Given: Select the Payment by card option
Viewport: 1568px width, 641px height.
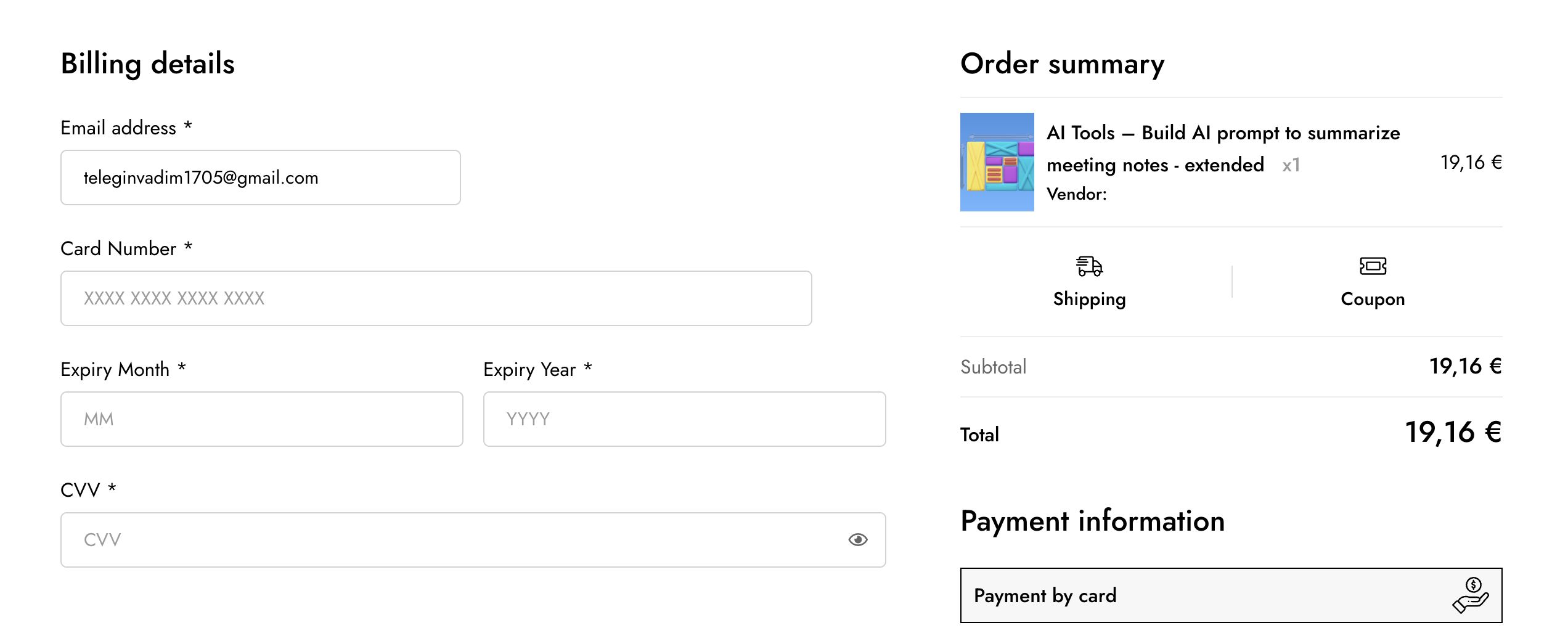Looking at the screenshot, I should (1231, 595).
